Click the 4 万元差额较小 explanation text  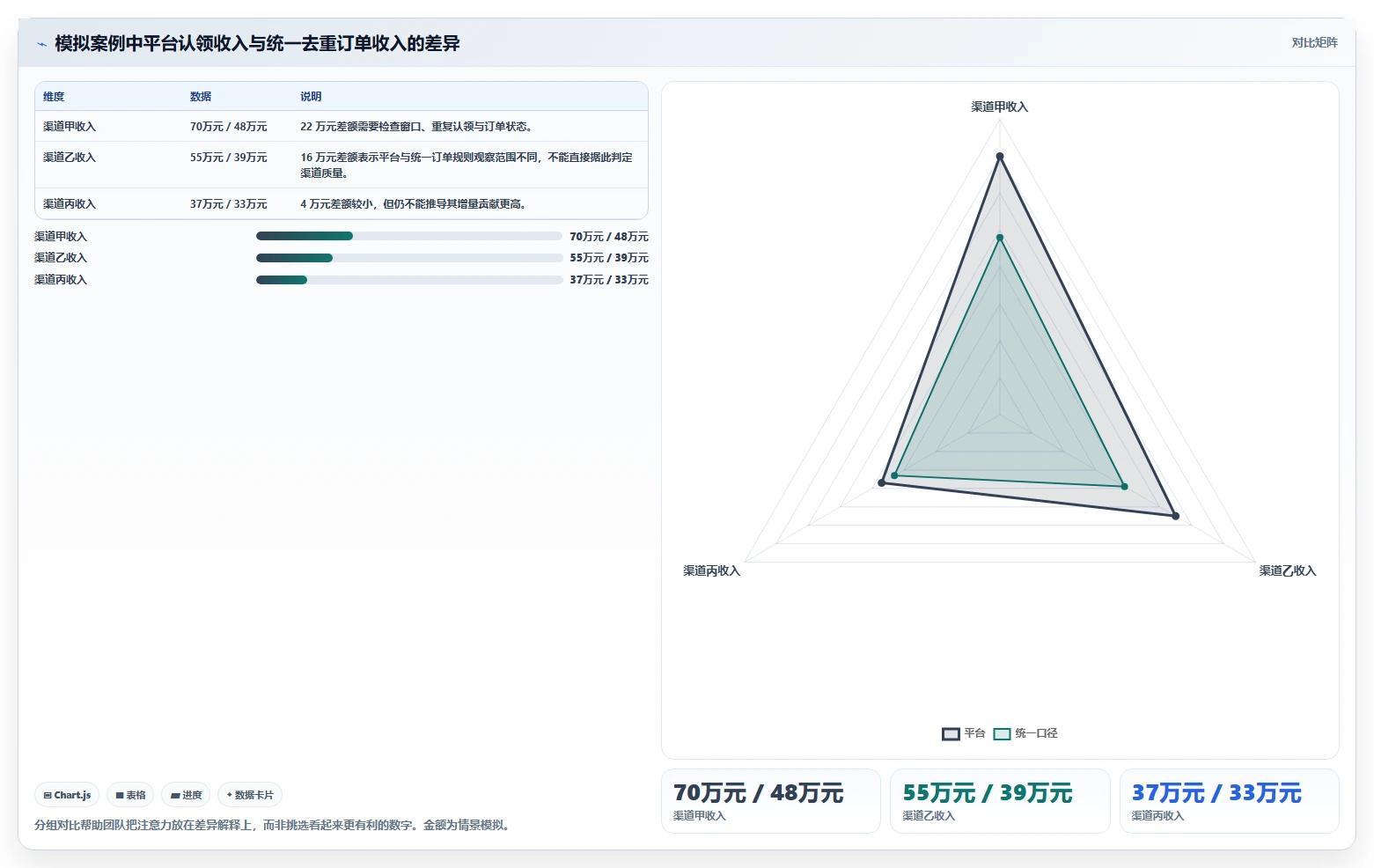pyautogui.click(x=413, y=204)
